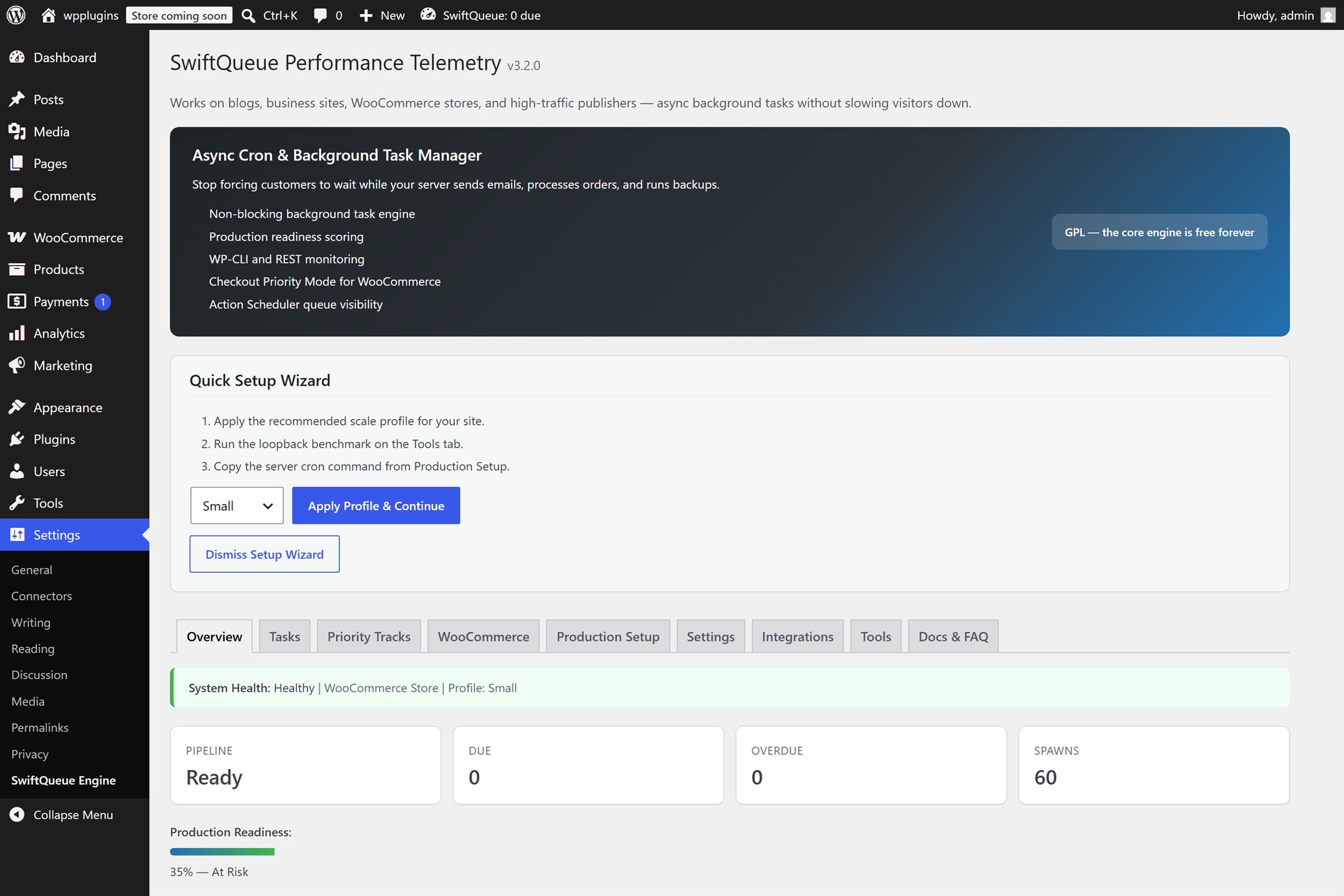Viewport: 1344px width, 896px height.
Task: Click Dismiss Setup Wizard button
Action: [264, 554]
